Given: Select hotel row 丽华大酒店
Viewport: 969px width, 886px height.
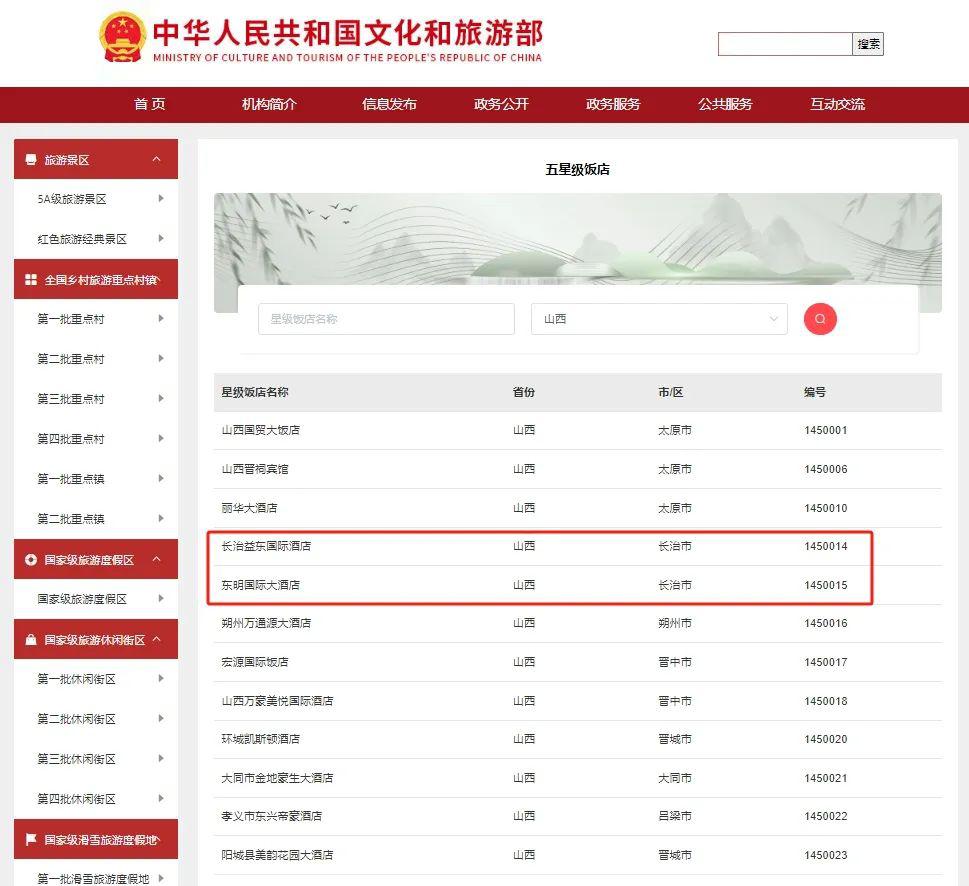Looking at the screenshot, I should [x=578, y=508].
